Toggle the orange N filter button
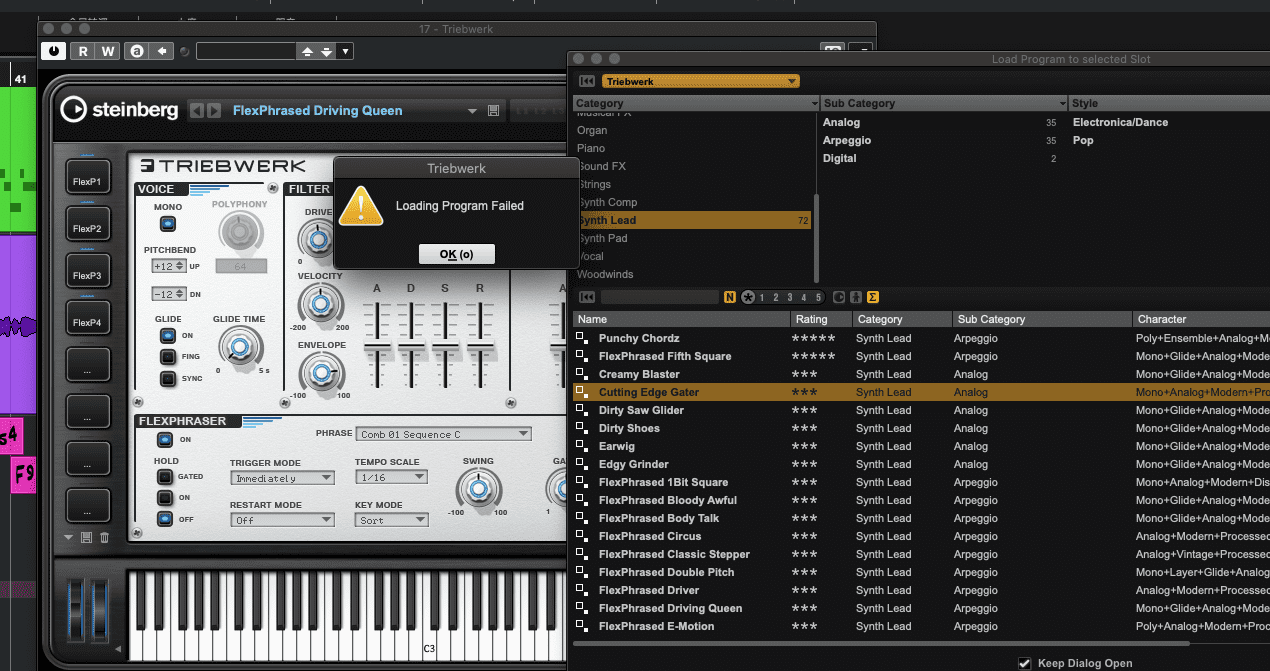The width and height of the screenshot is (1270, 671). (x=729, y=297)
